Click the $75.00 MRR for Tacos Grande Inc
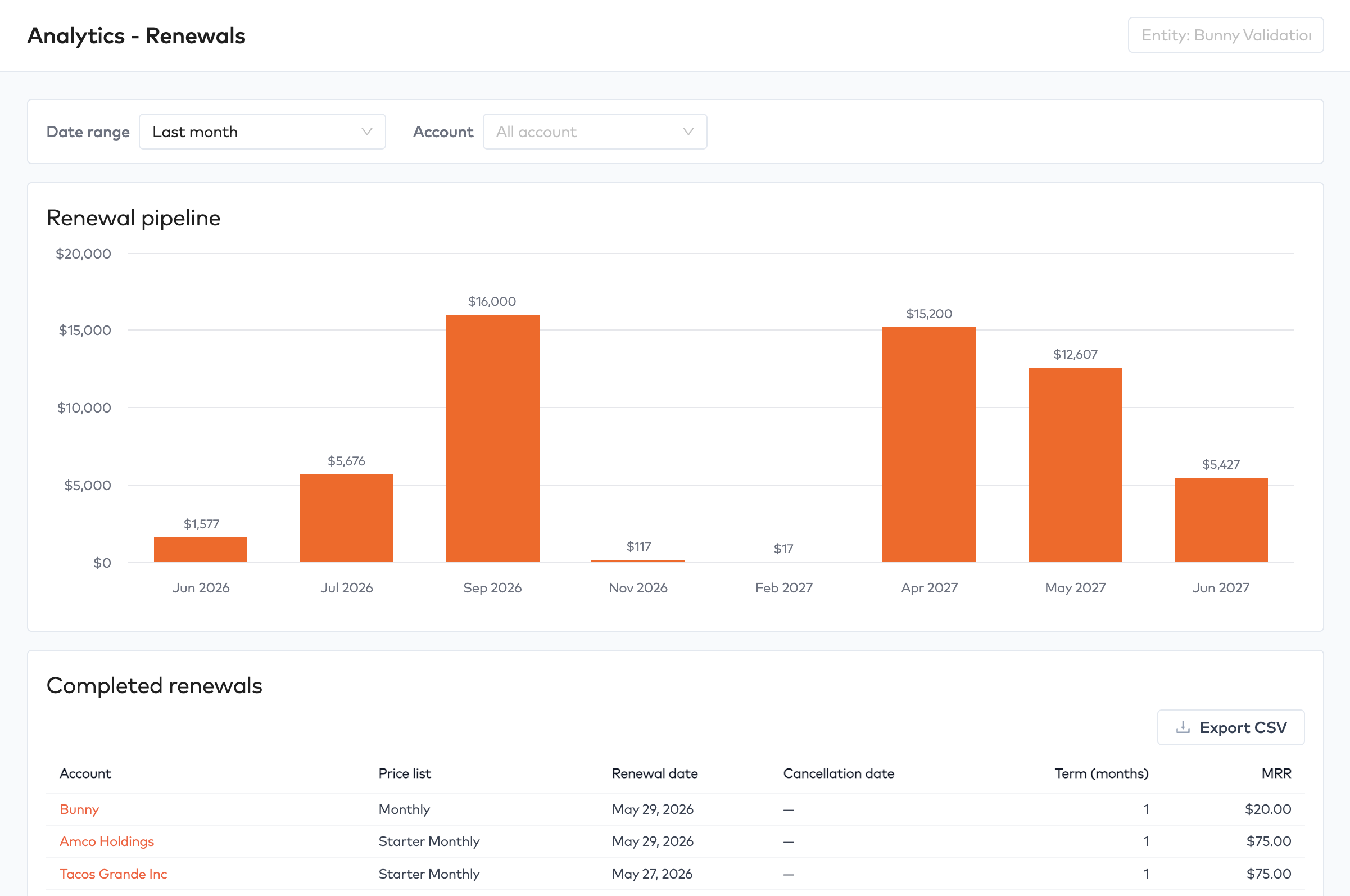 (1269, 874)
